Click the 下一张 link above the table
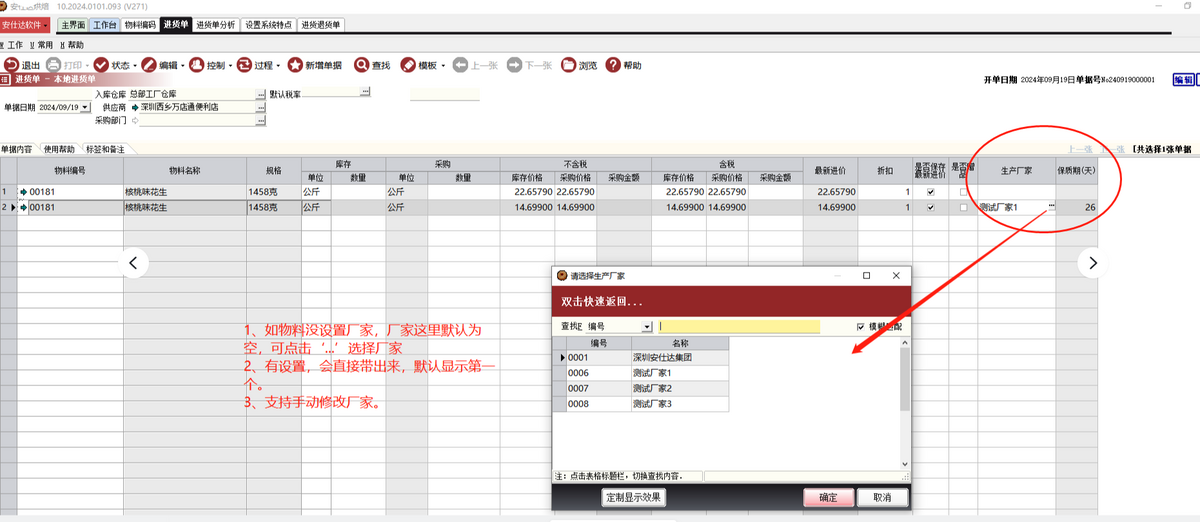1200x522 pixels. (1112, 148)
